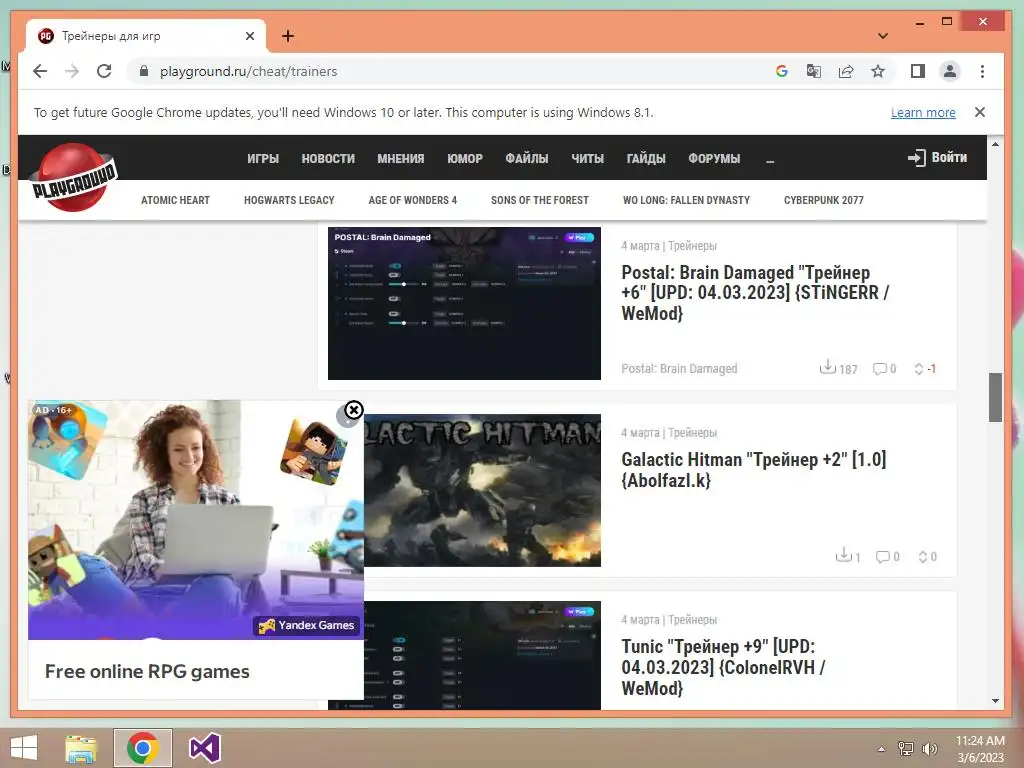Open the Tunic trainer thumbnail
Screen dimensions: 1024x768
click(482, 655)
